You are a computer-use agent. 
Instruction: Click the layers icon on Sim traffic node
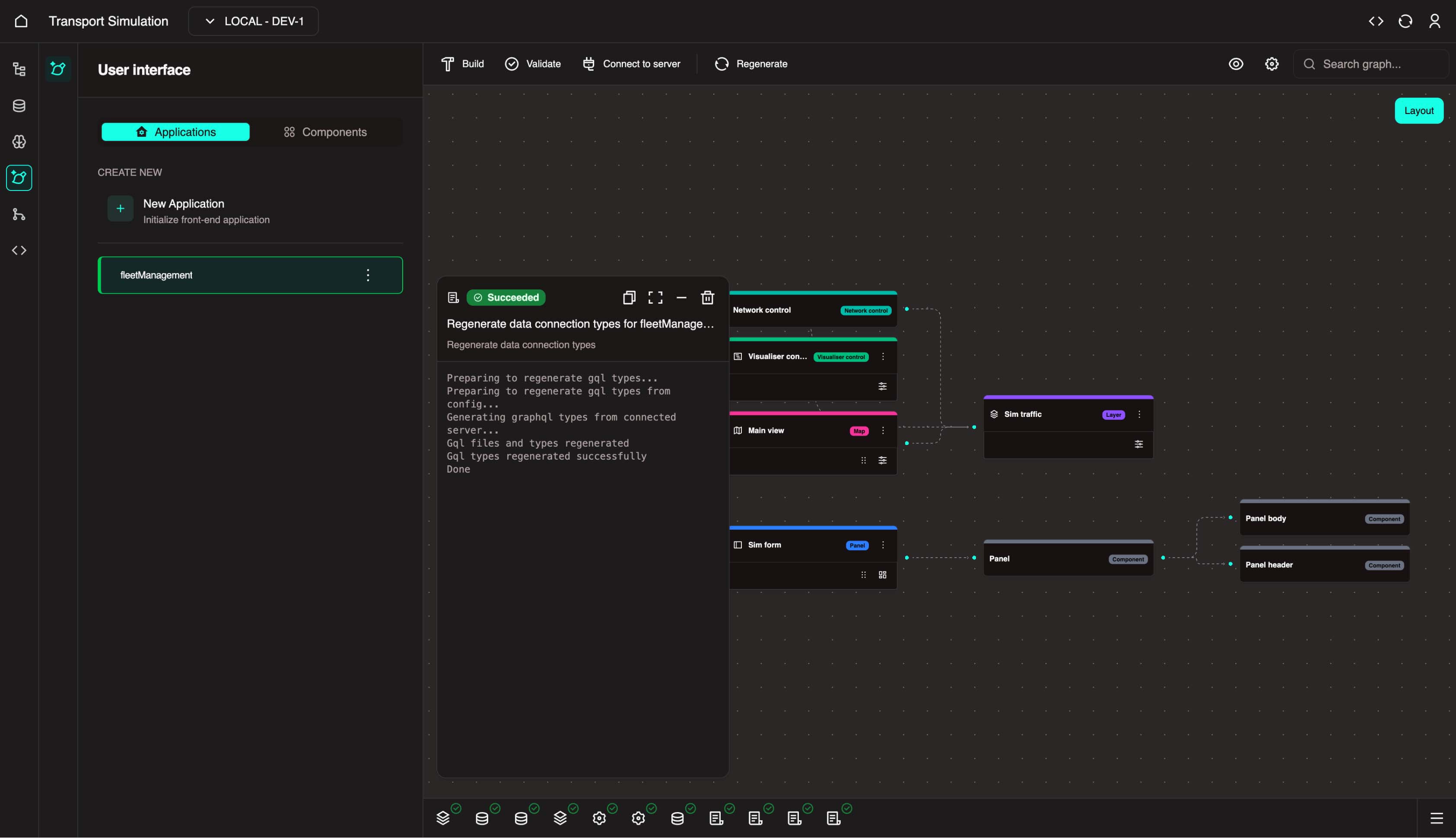click(x=994, y=414)
